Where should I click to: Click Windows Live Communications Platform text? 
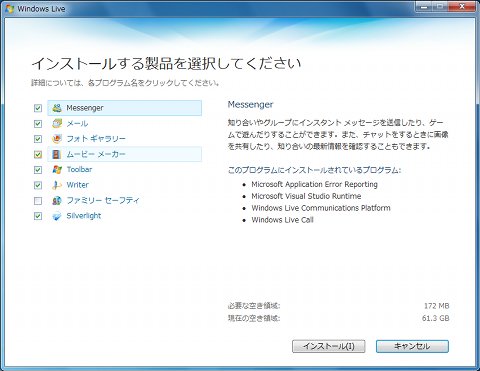pos(321,208)
